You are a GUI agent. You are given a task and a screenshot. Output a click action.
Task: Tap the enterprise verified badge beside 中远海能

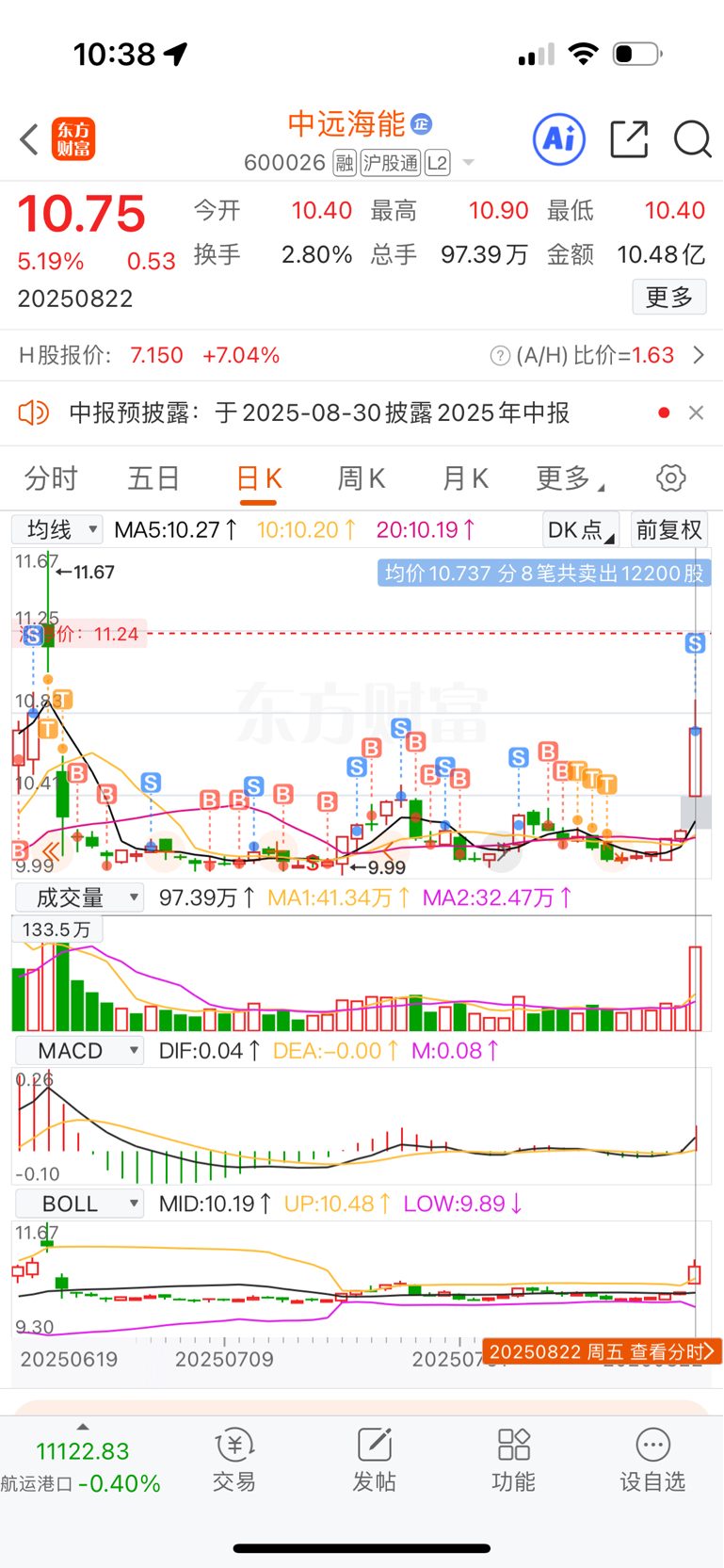pos(421,123)
